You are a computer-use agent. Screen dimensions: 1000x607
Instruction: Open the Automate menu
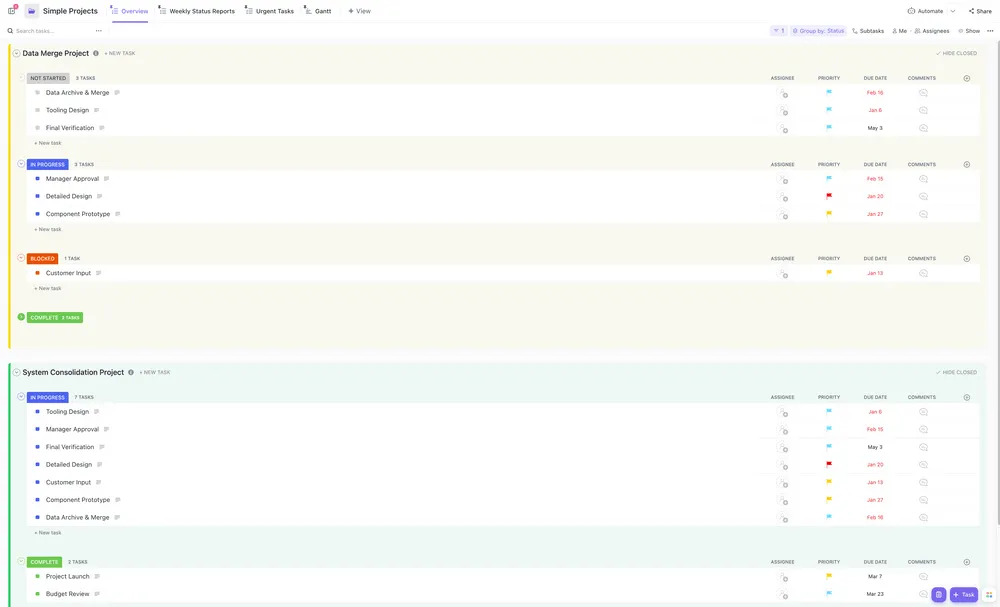pyautogui.click(x=925, y=11)
